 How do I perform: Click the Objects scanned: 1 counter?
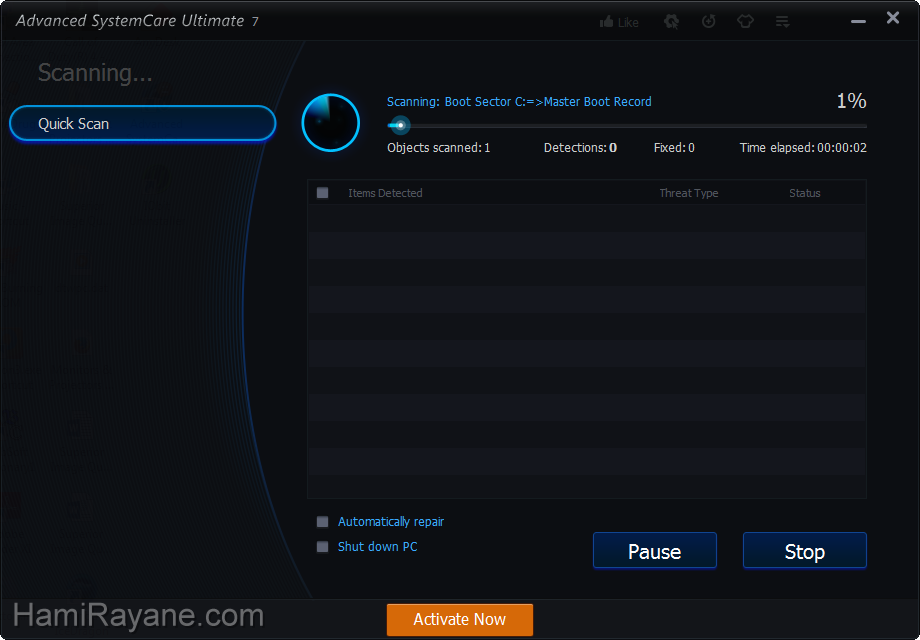tap(438, 148)
